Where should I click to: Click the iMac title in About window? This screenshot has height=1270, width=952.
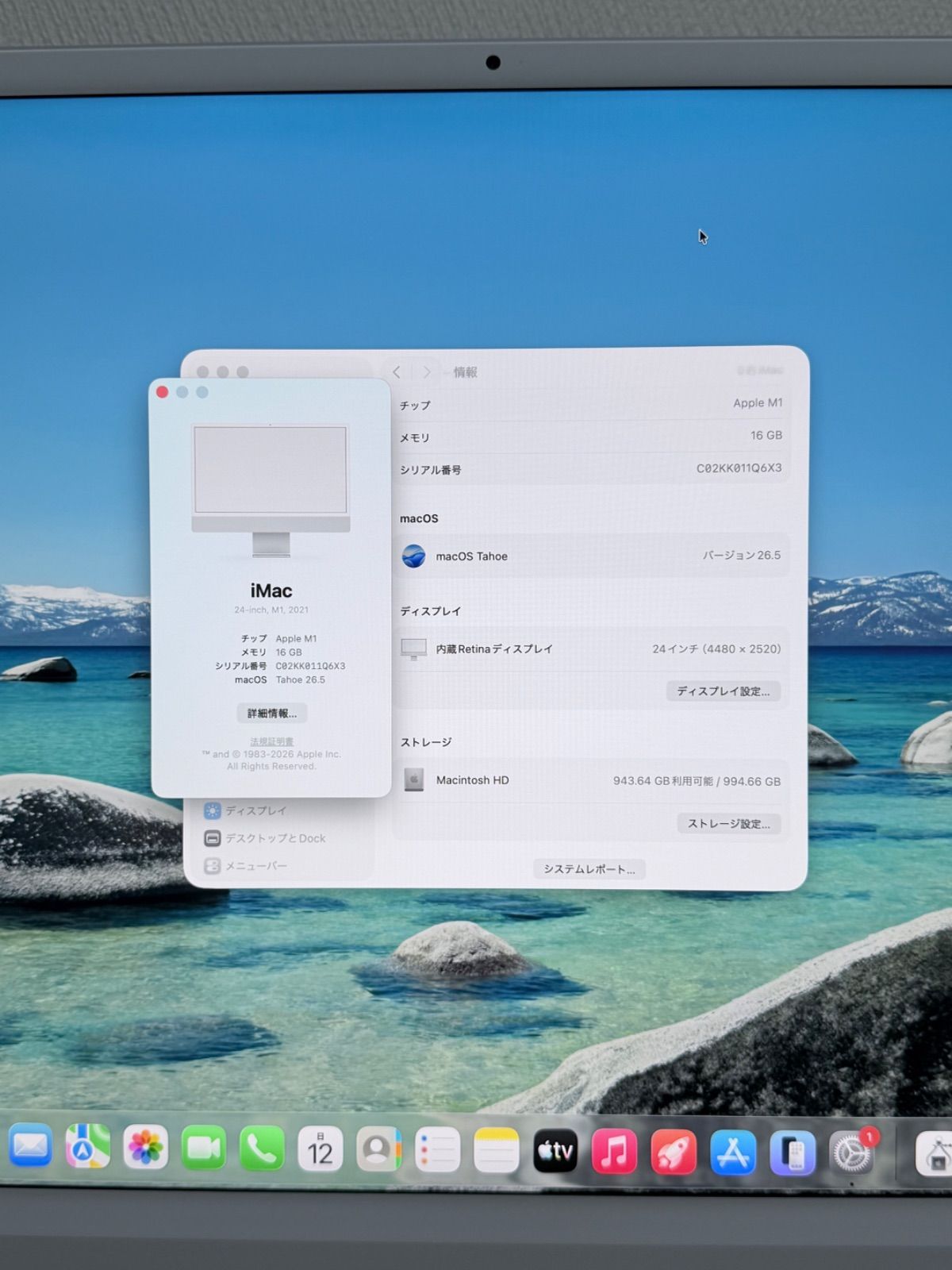271,591
